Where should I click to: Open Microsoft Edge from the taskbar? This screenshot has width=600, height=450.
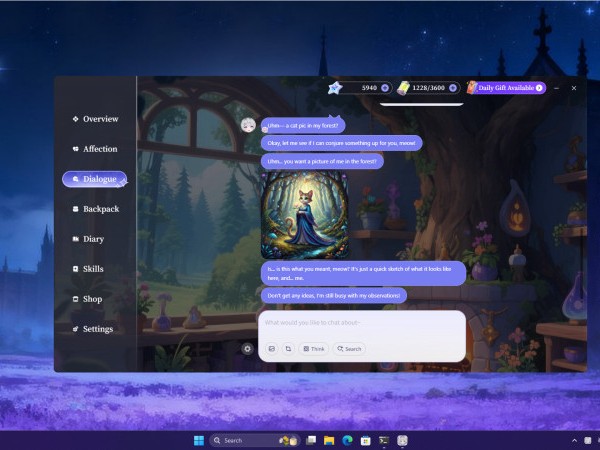(347, 440)
